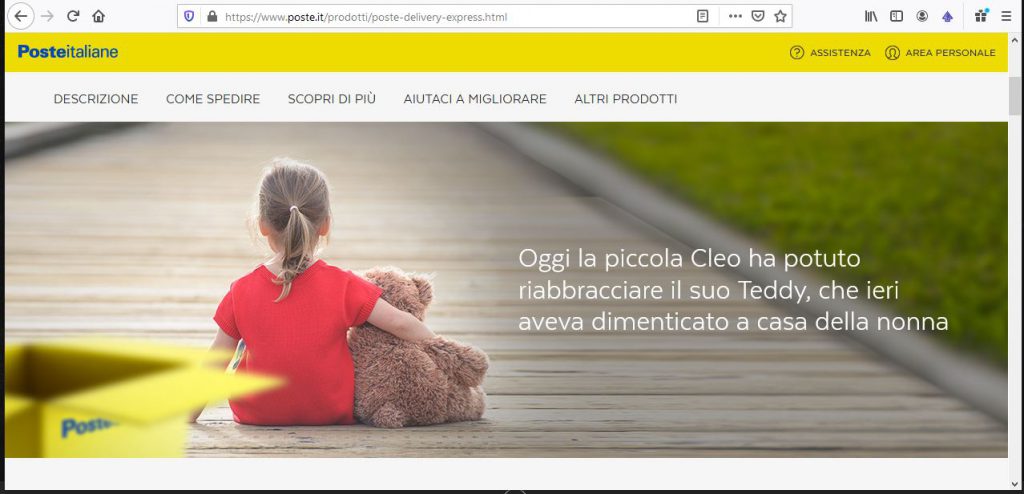Open the Firefox account avatar icon
1024x494 pixels.
tap(922, 17)
